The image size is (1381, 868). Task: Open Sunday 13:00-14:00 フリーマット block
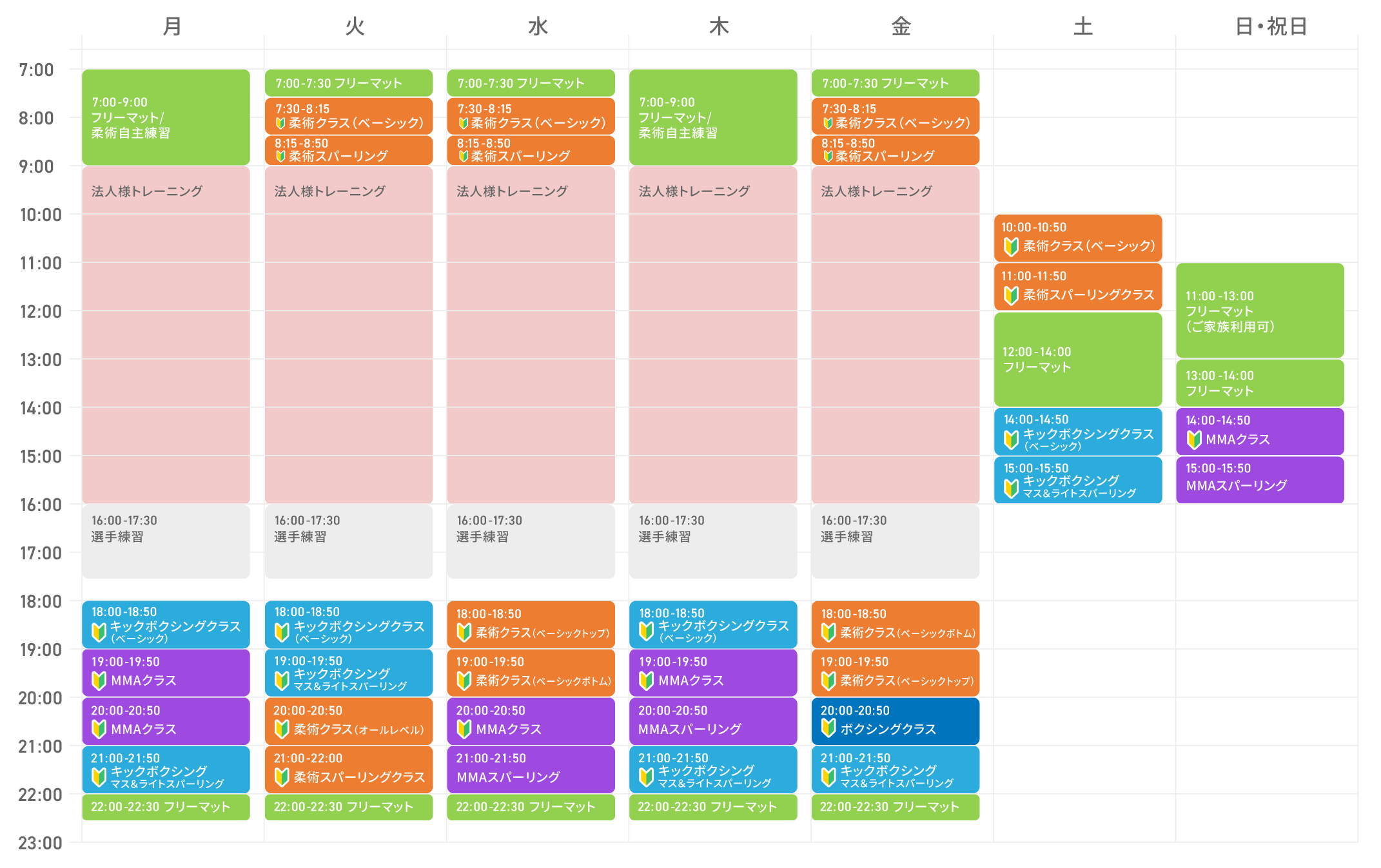tap(1260, 383)
